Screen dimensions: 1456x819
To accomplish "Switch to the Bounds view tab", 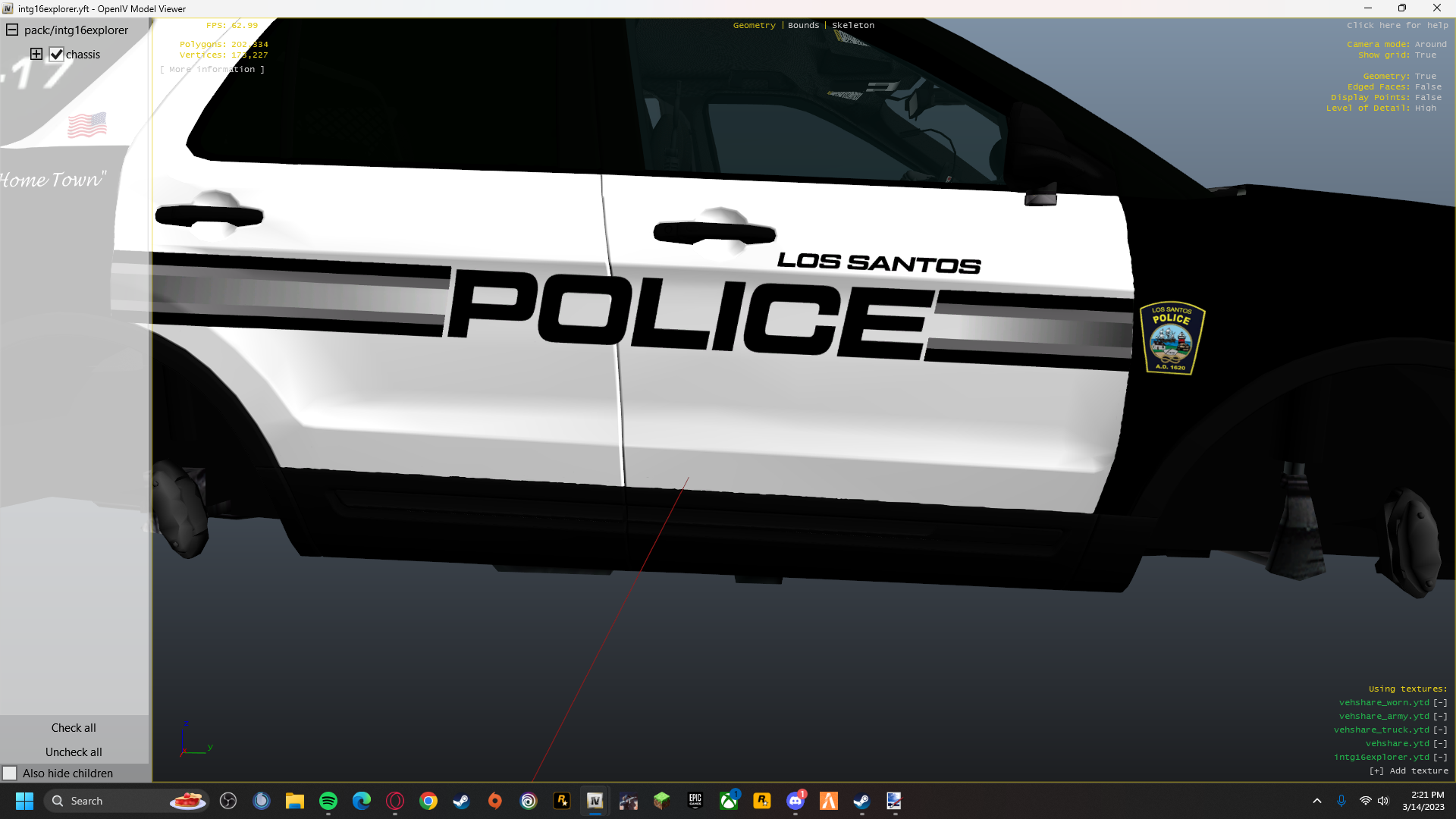I will [803, 25].
